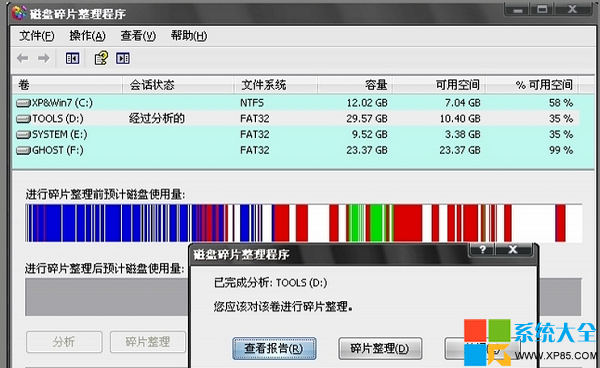Click the greyed 碎片整理 main window button

pos(148,342)
